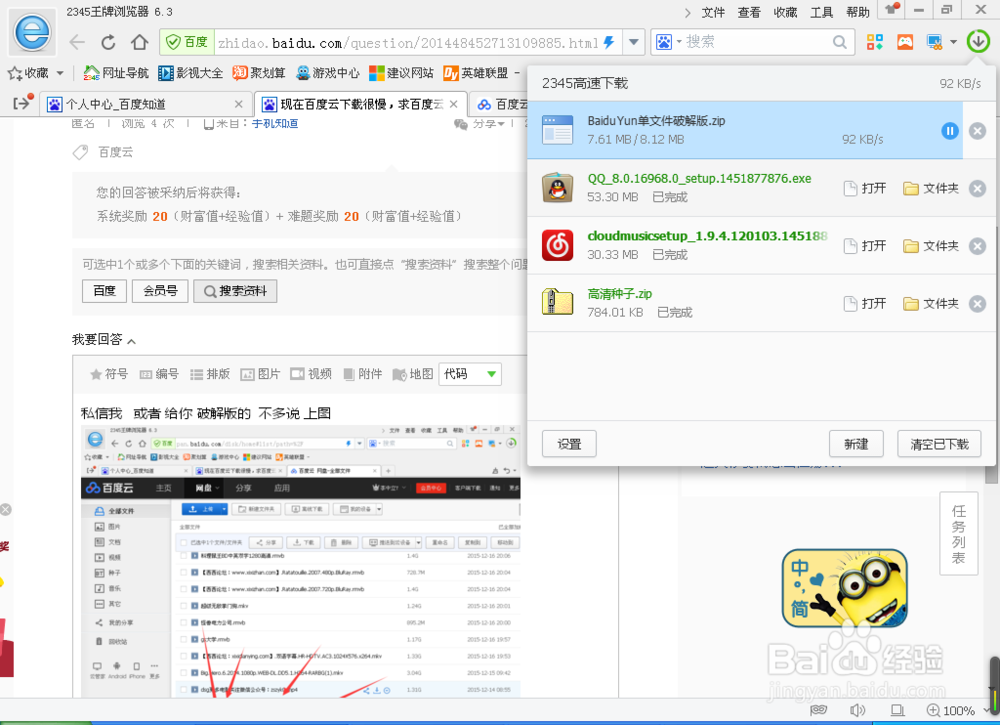Viewport: 1000px width, 725px height.
Task: Insert a symbol with 符号 tool
Action: click(x=108, y=374)
